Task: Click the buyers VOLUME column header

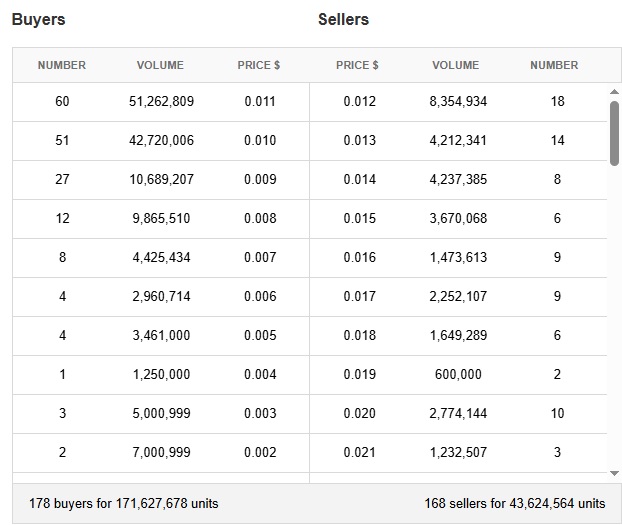Action: pos(160,65)
